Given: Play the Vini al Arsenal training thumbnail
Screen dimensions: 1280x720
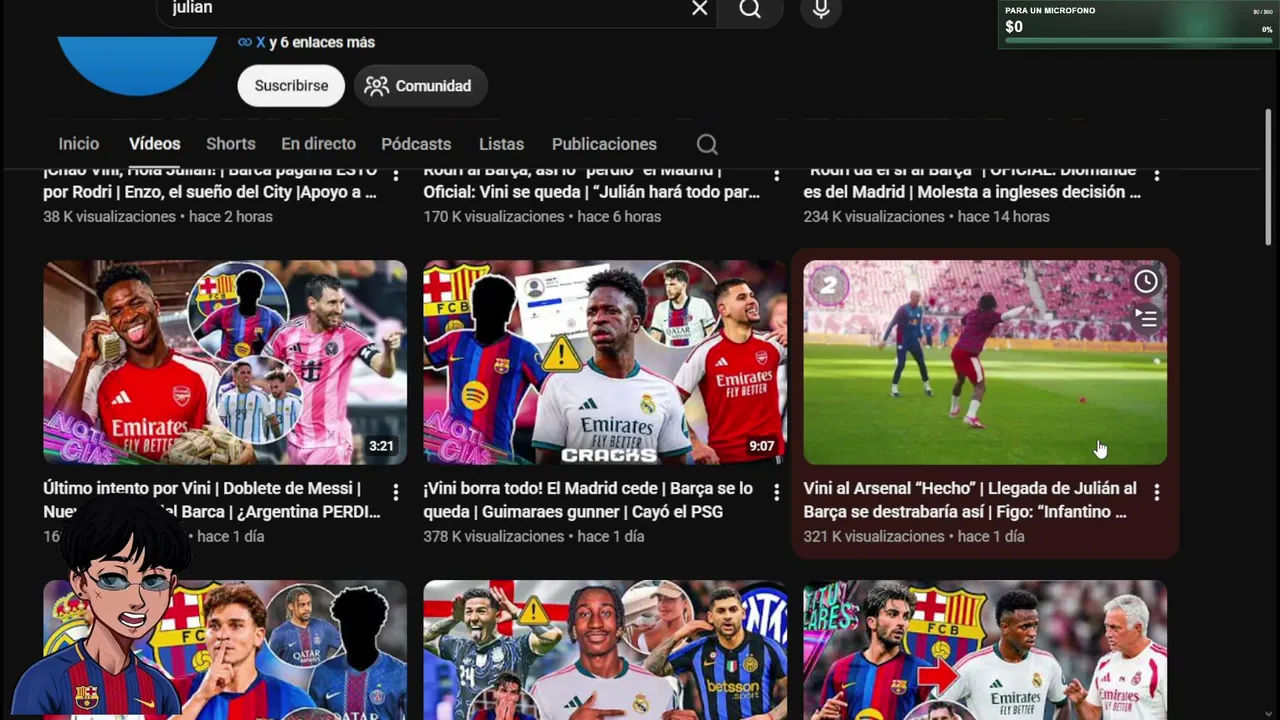Looking at the screenshot, I should coord(985,362).
